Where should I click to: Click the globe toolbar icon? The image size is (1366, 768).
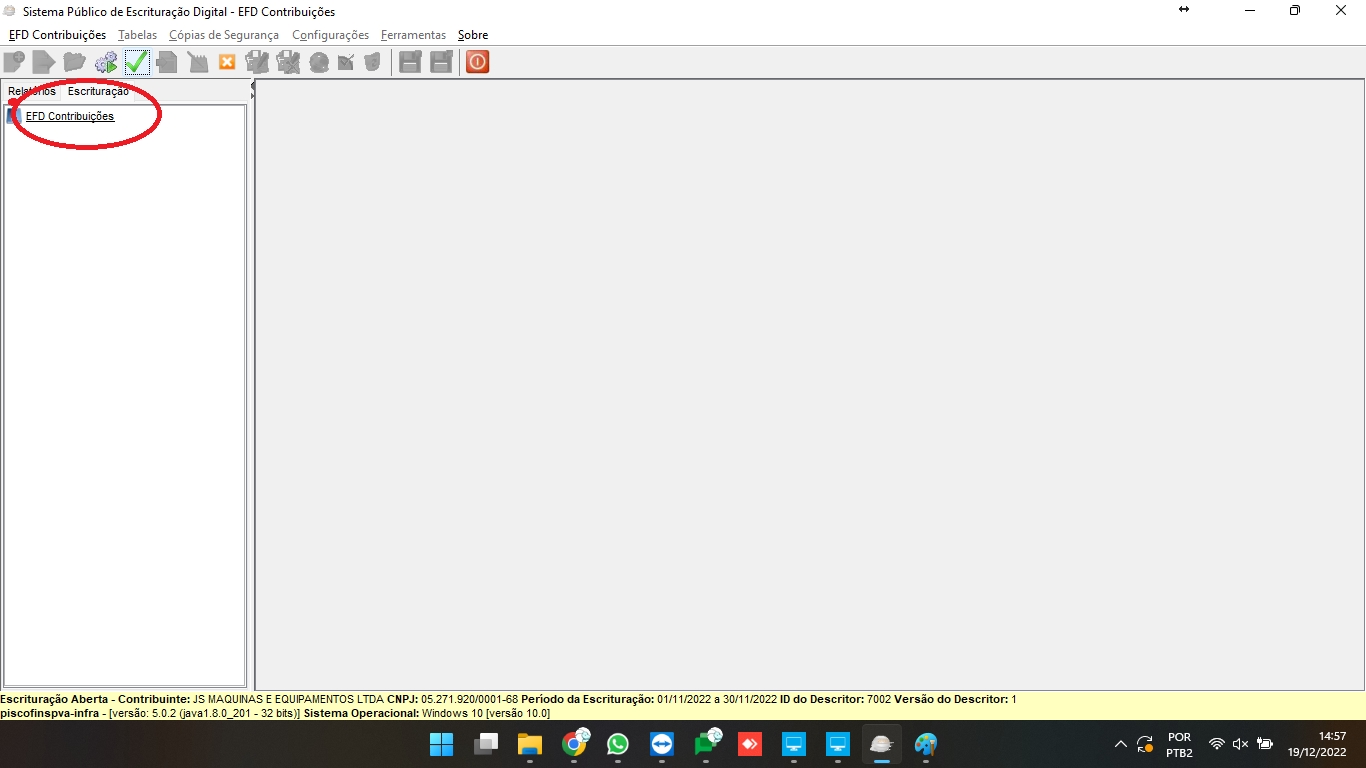pos(319,62)
